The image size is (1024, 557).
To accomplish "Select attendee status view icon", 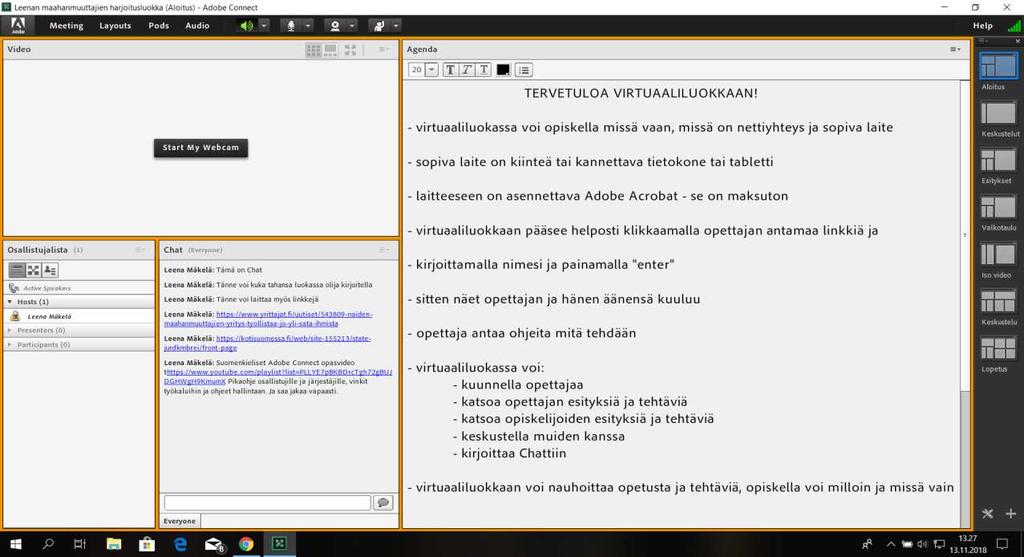I will [x=50, y=270].
